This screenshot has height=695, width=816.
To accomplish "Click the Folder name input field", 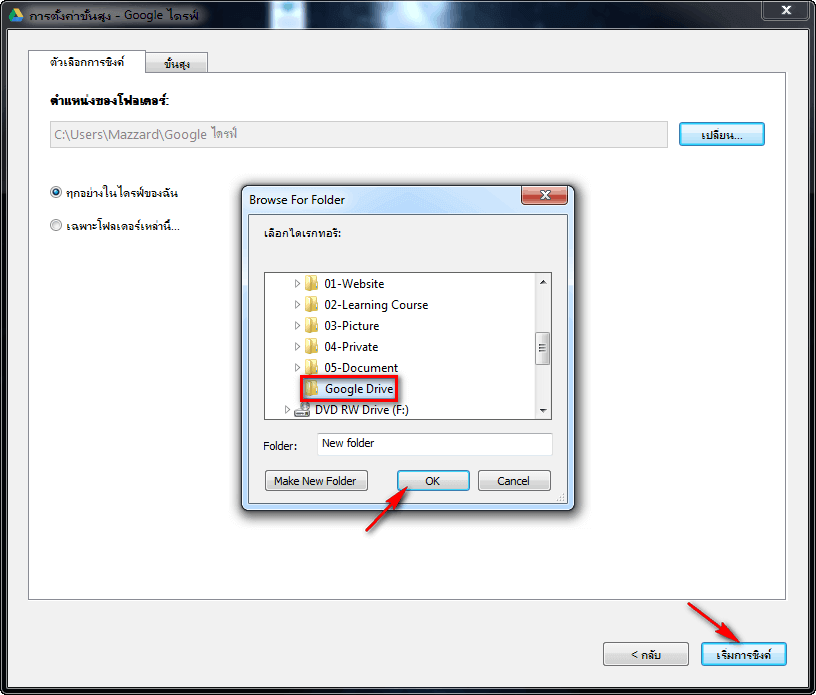I will point(435,444).
